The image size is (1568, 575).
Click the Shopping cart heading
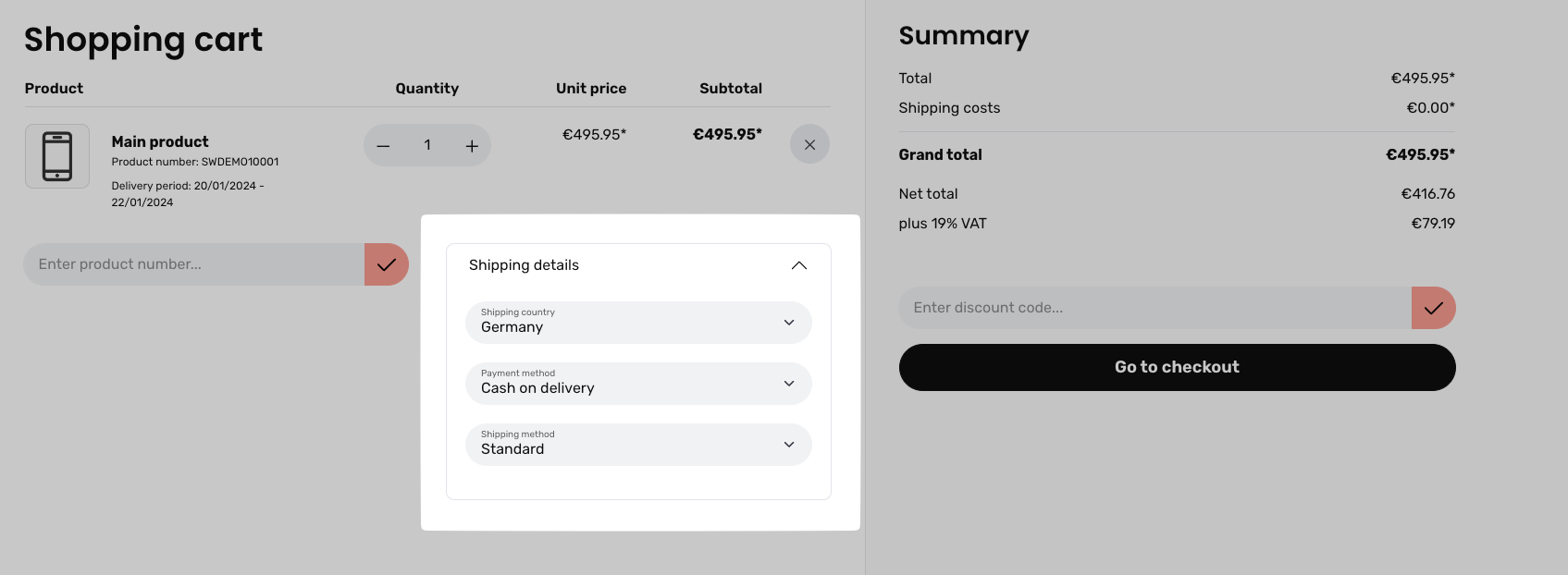pyautogui.click(x=143, y=40)
